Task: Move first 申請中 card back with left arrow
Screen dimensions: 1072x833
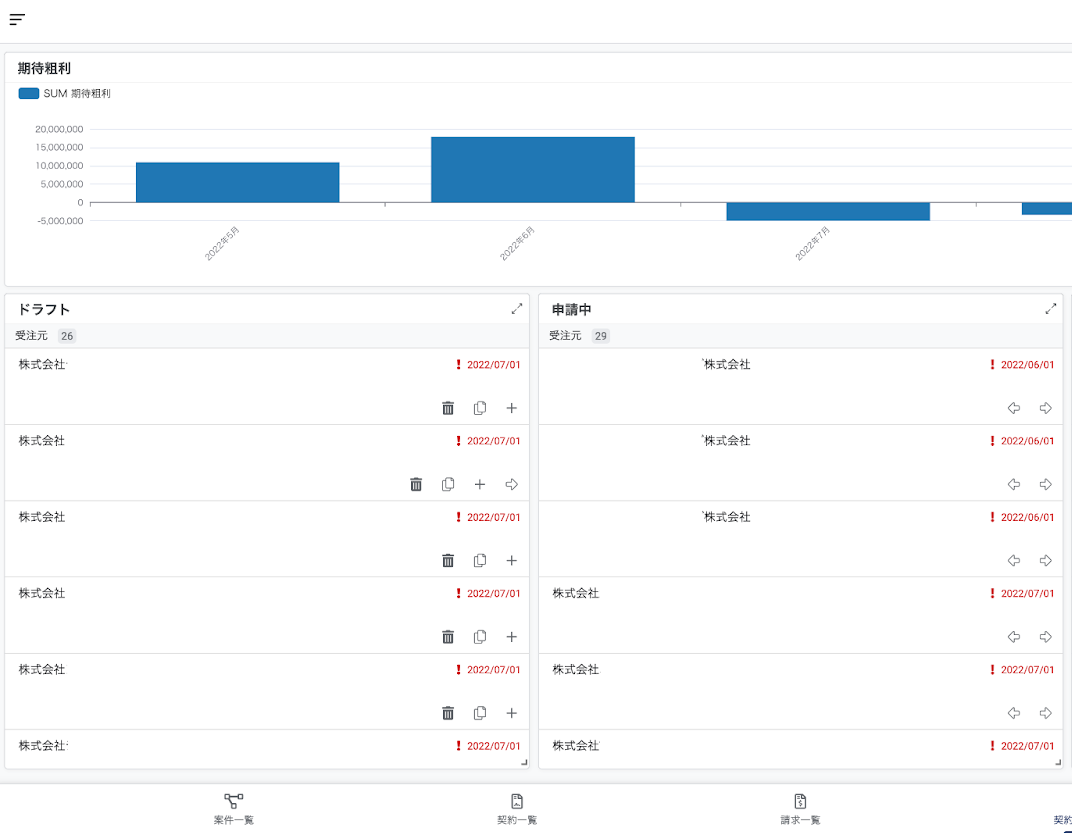Action: tap(1014, 408)
